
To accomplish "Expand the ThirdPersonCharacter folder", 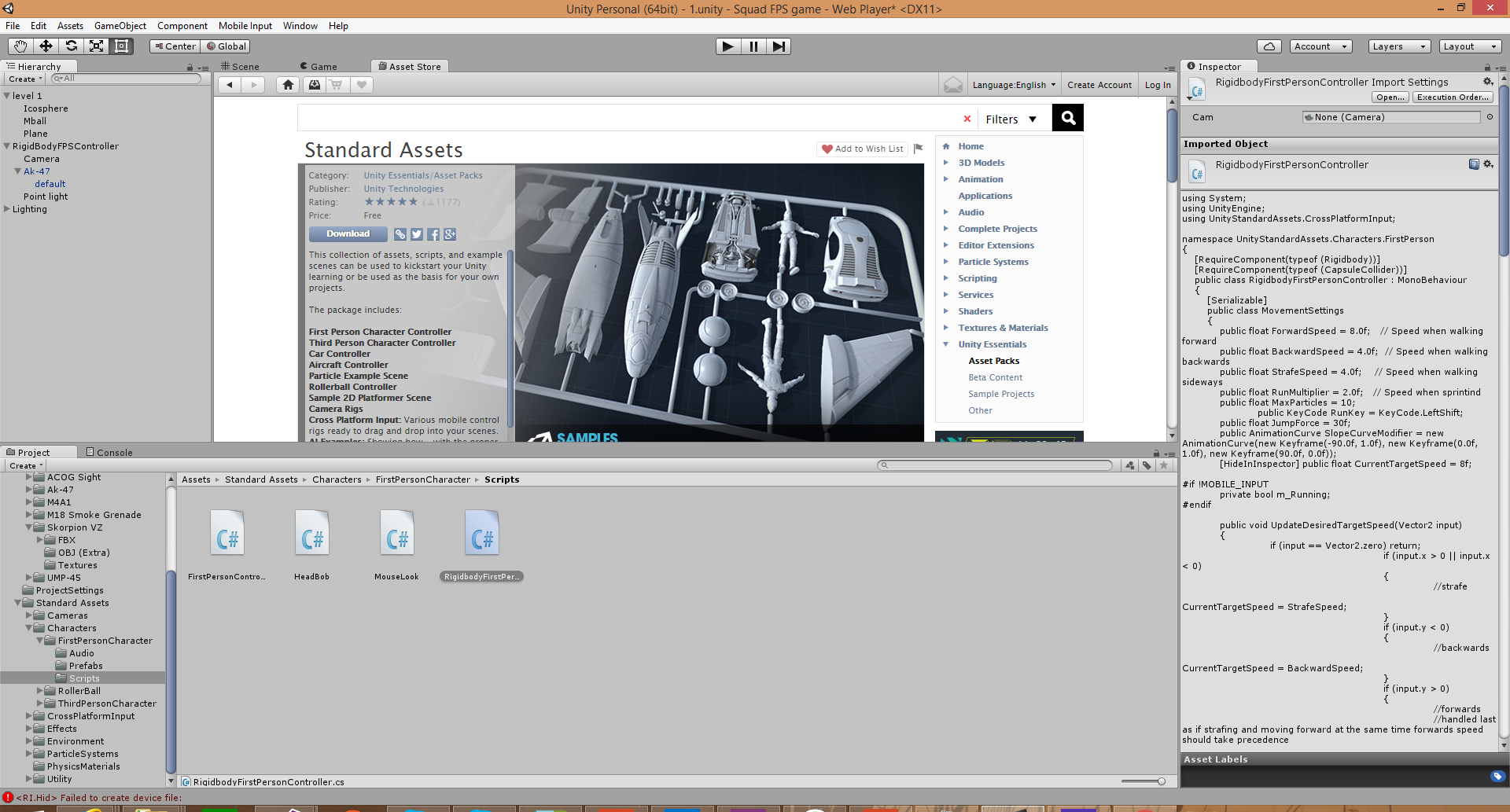I will point(40,704).
